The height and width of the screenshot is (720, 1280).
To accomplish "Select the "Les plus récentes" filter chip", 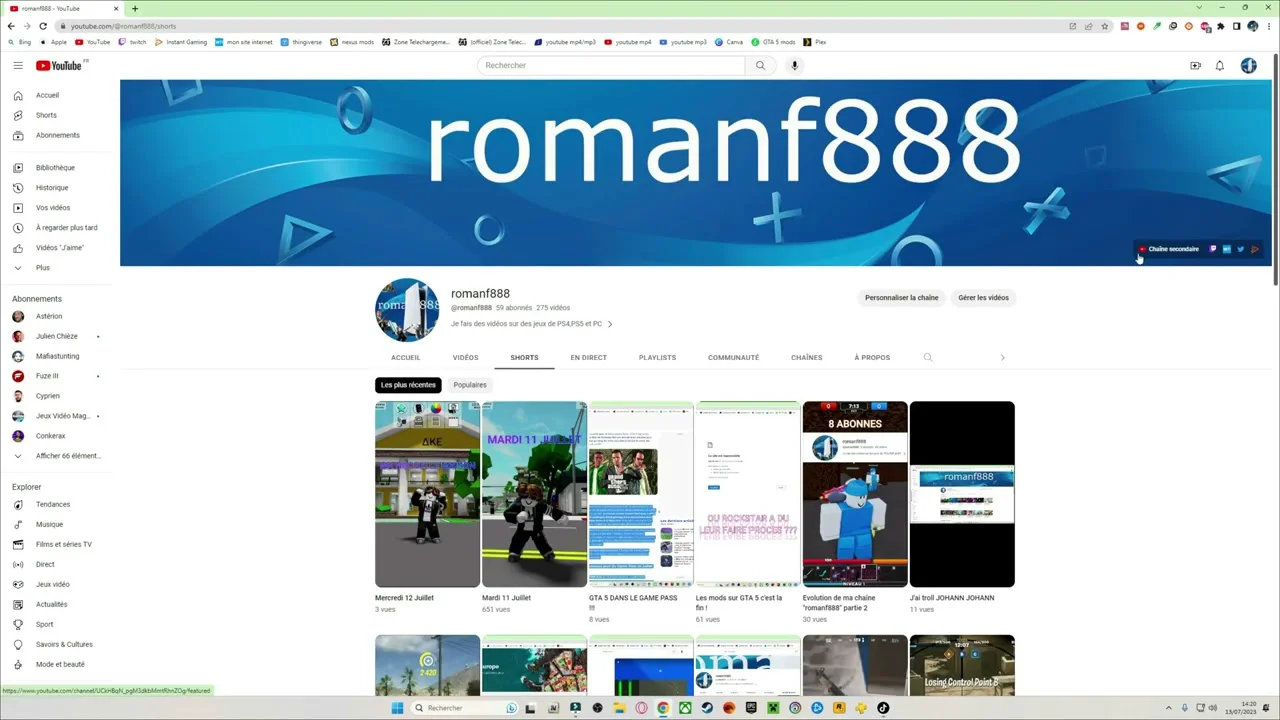I will [408, 385].
